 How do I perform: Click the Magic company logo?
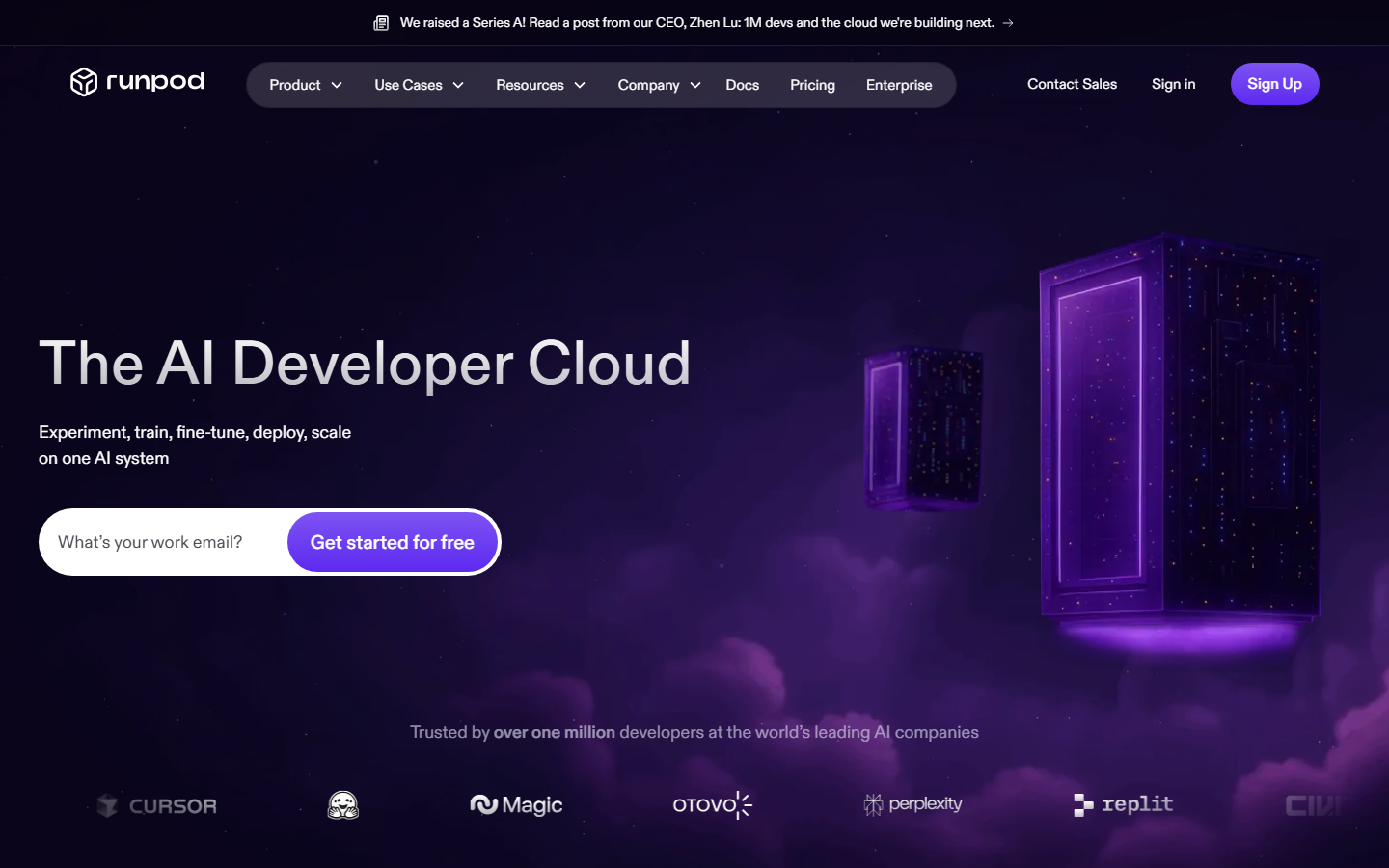tap(516, 804)
